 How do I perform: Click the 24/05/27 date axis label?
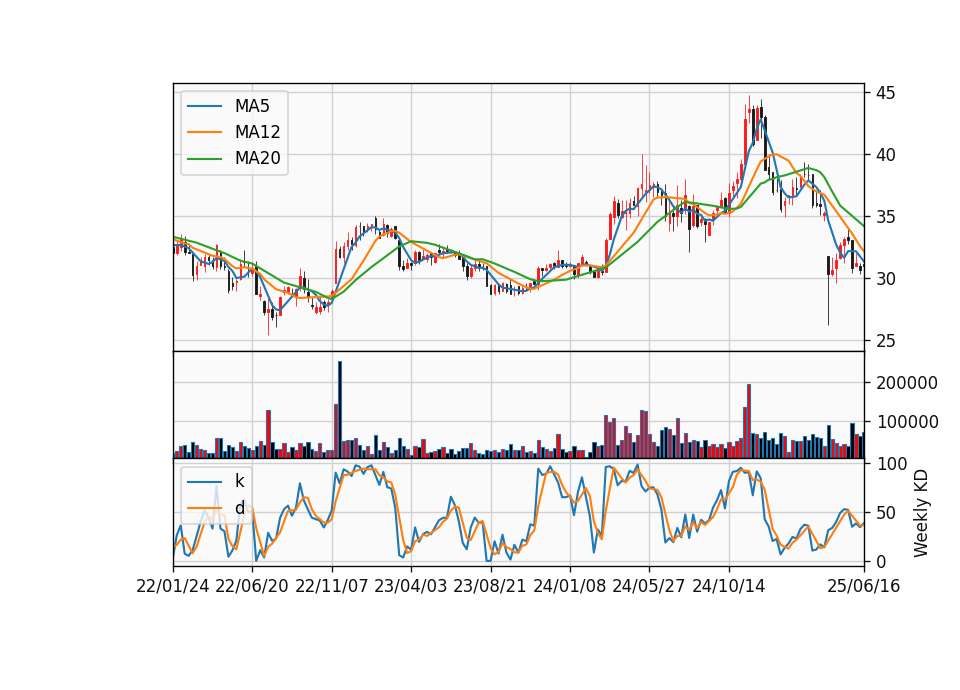649,587
